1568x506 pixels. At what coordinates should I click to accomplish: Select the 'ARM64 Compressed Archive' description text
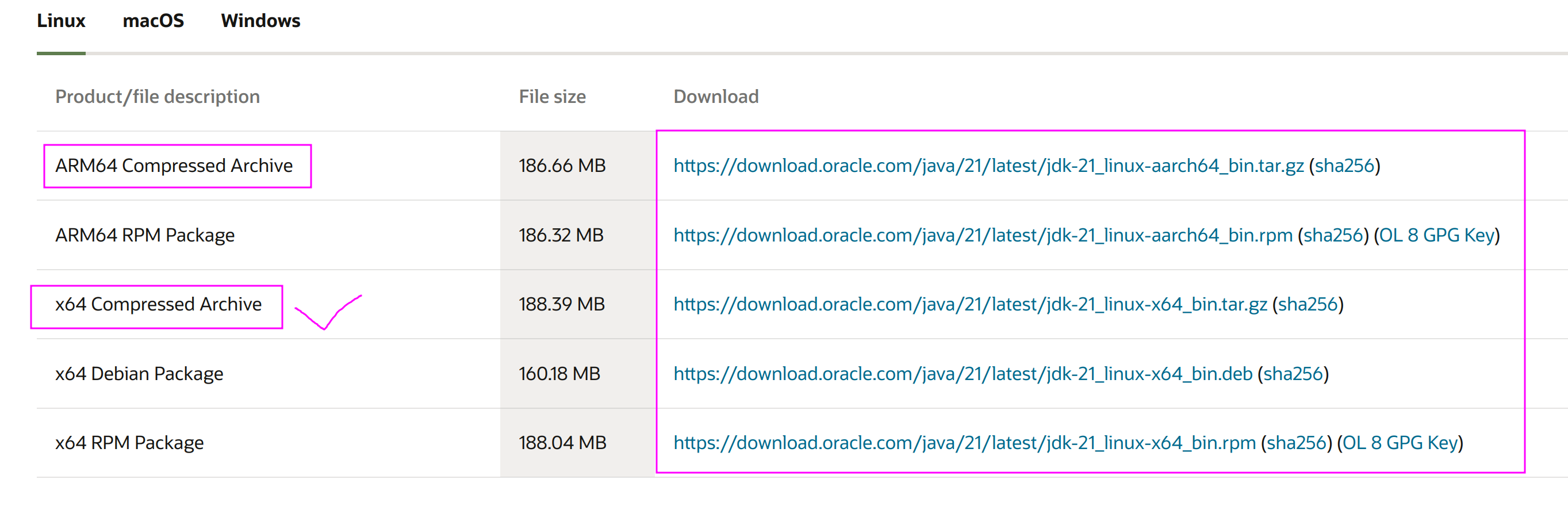(174, 166)
